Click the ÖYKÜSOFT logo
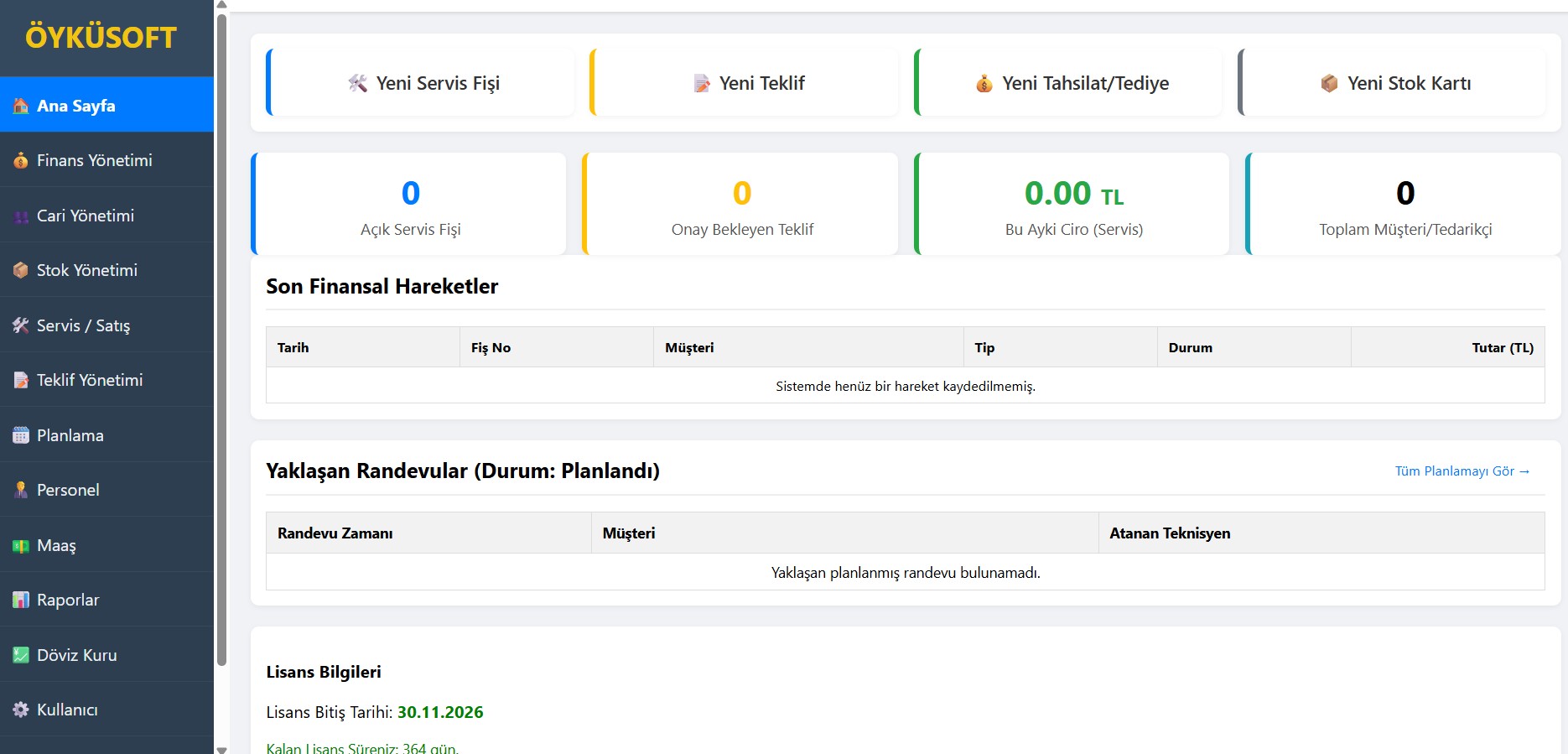Screen dimensions: 1568x754 coord(101,37)
